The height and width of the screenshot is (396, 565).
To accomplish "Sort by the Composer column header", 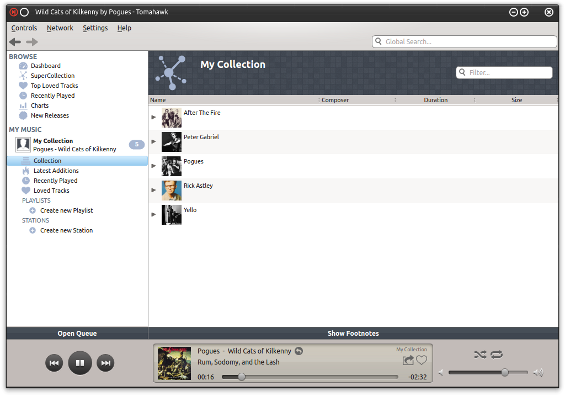I will [357, 100].
